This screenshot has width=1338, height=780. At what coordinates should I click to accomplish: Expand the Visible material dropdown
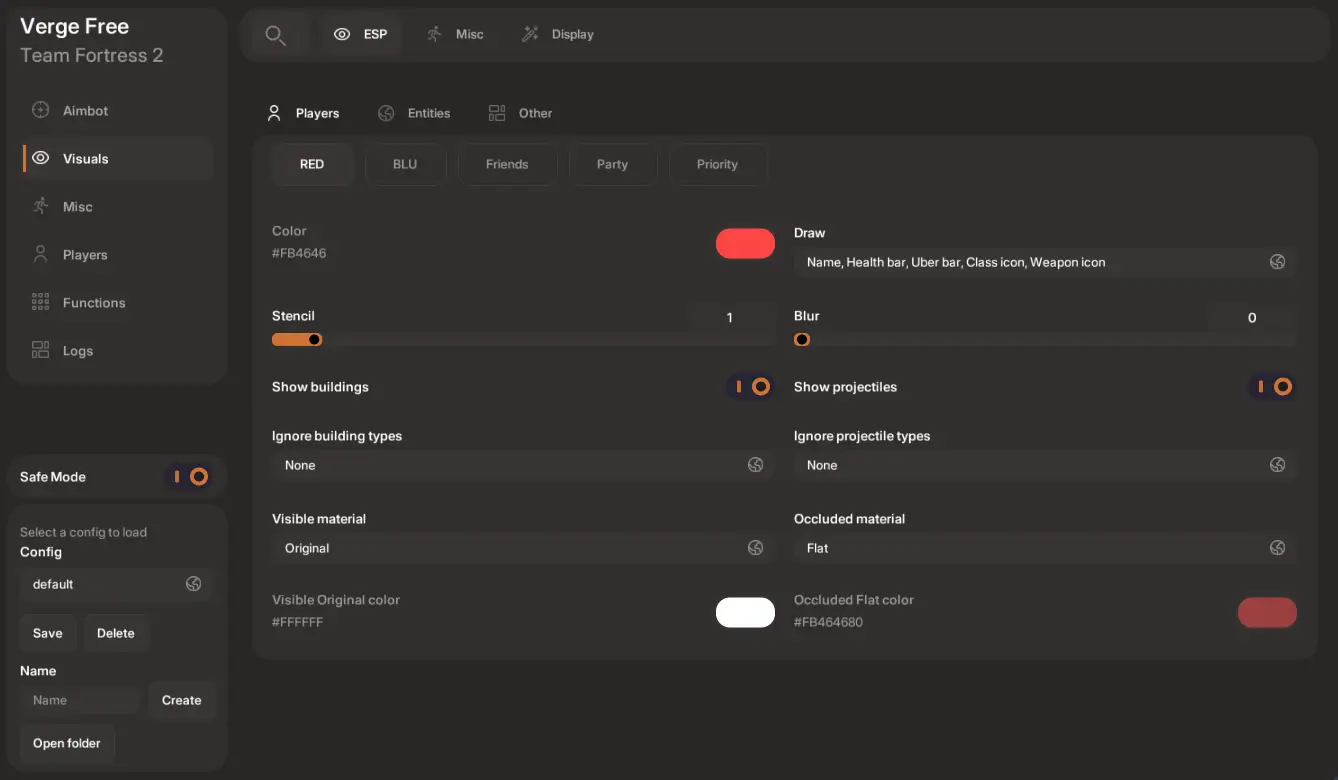click(x=523, y=548)
